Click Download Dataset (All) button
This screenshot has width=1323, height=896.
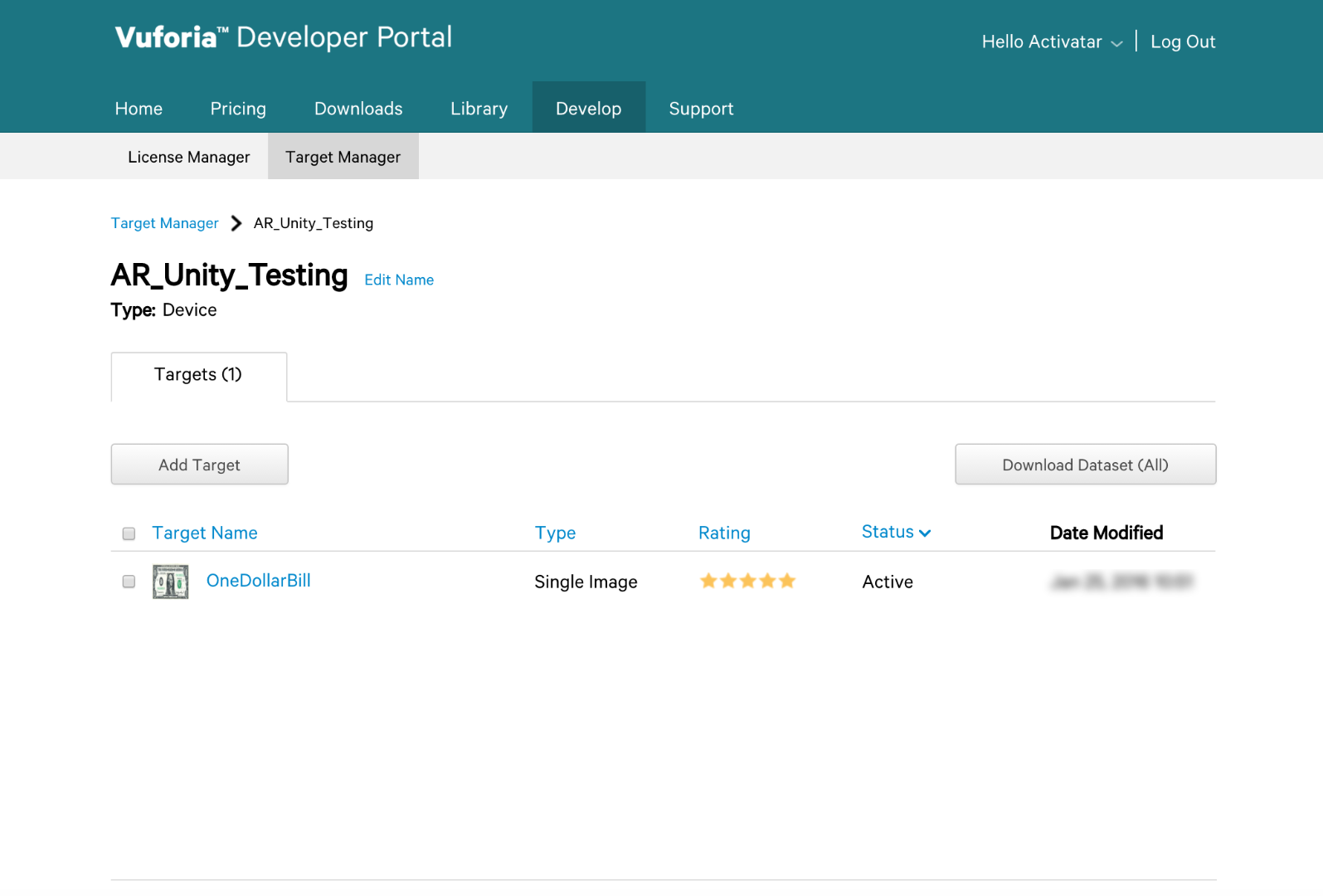point(1085,465)
